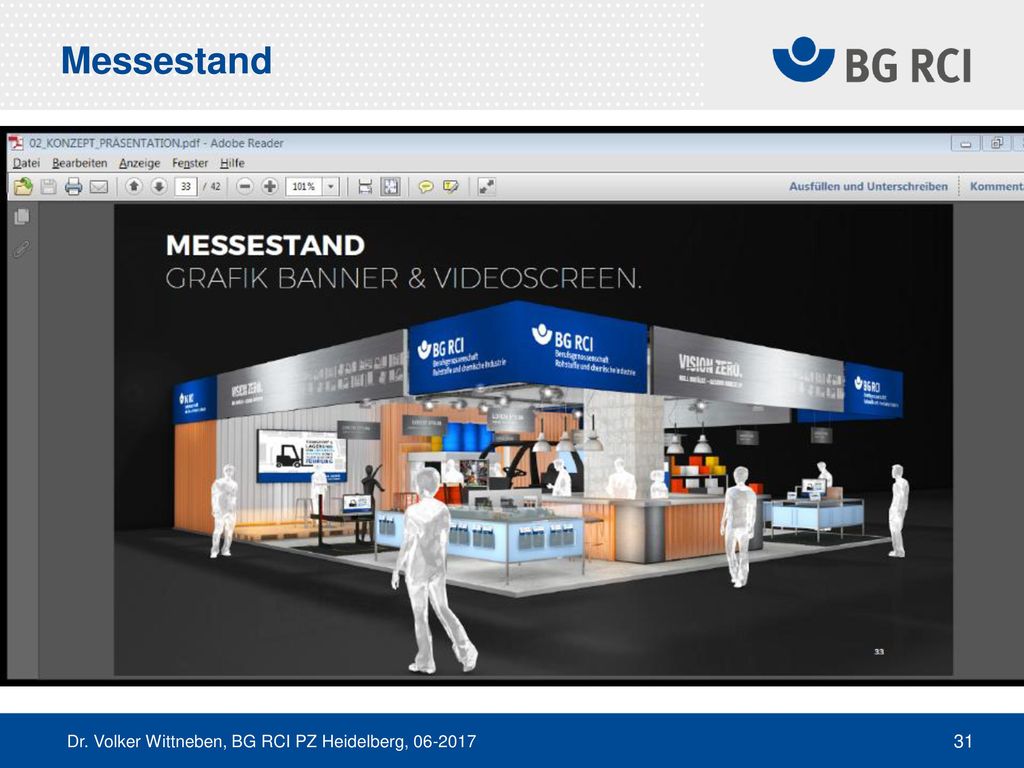Click the BG RCI logo in the slide header
1024x768 pixels.
pyautogui.click(x=872, y=60)
